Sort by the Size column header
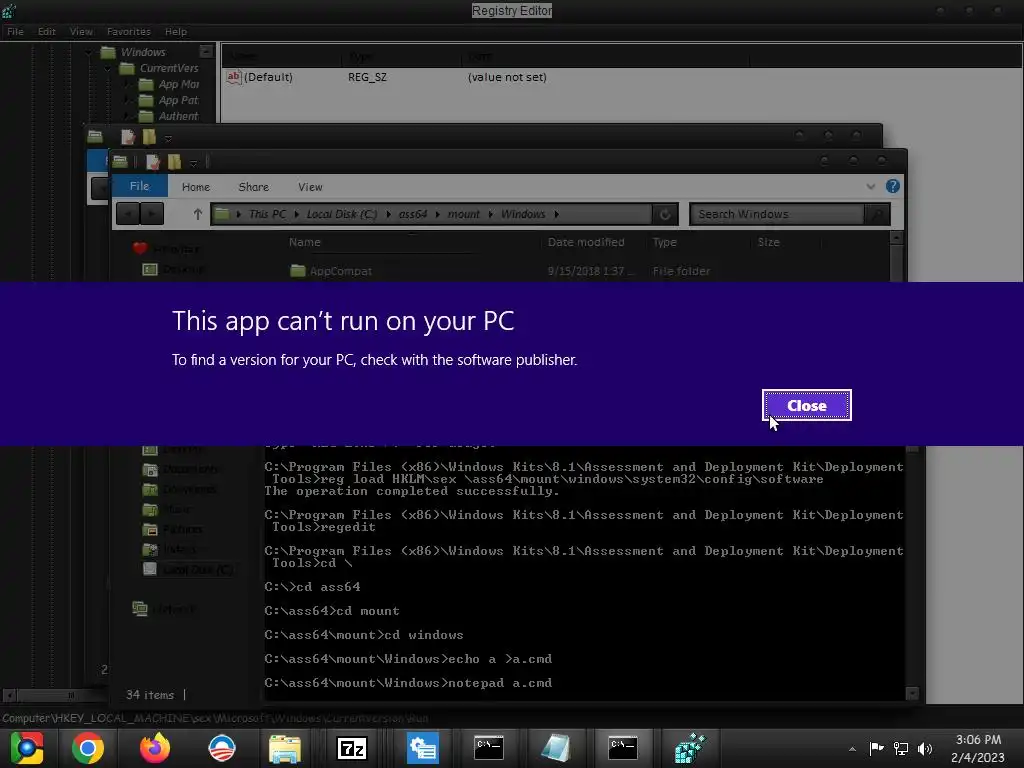The image size is (1024, 768). tap(769, 242)
